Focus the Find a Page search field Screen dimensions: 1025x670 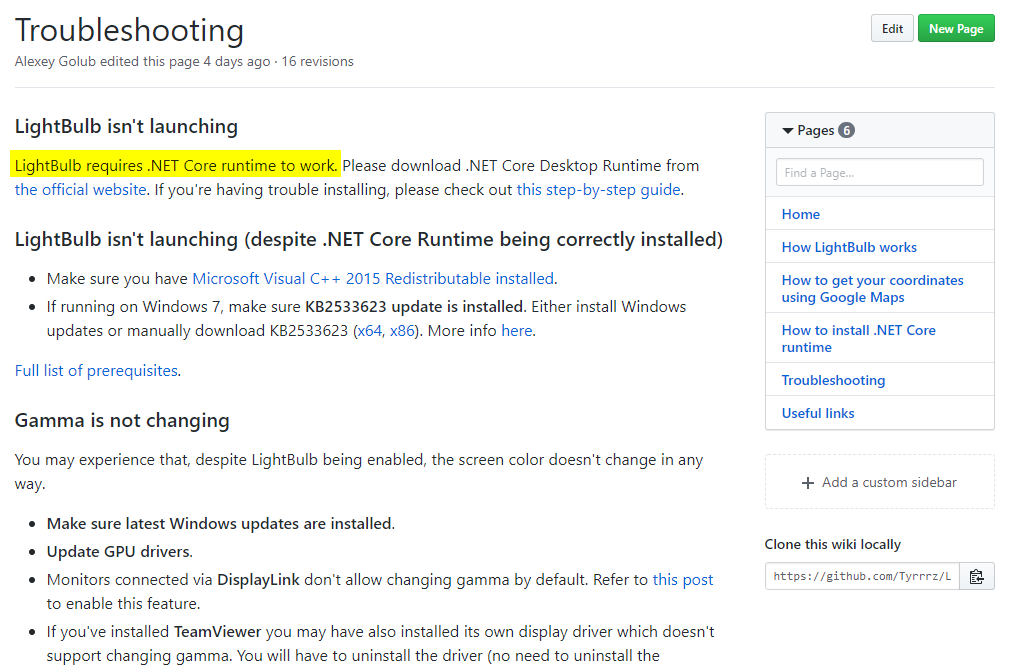tap(879, 173)
